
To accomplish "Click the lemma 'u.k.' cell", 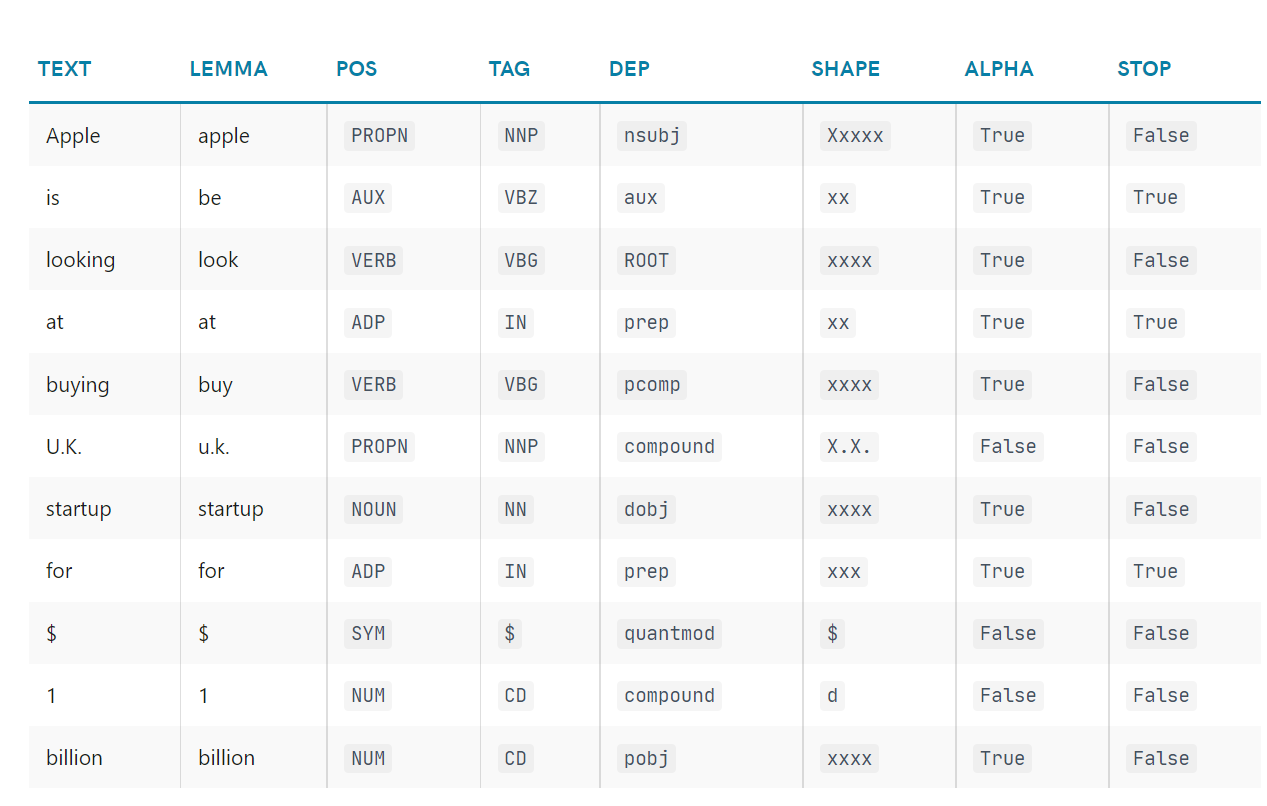I will [214, 447].
